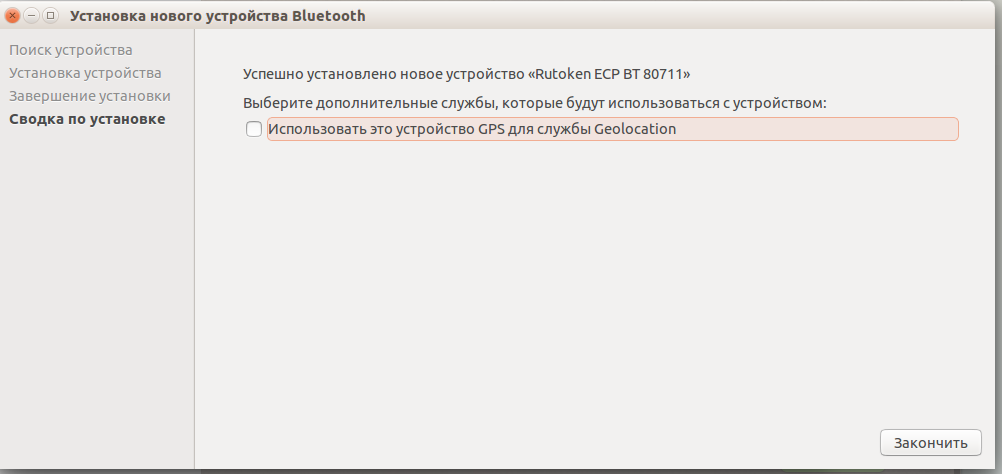Open 'Сводка по установке' sidebar step
Image resolution: width=1002 pixels, height=474 pixels.
pyautogui.click(x=87, y=119)
